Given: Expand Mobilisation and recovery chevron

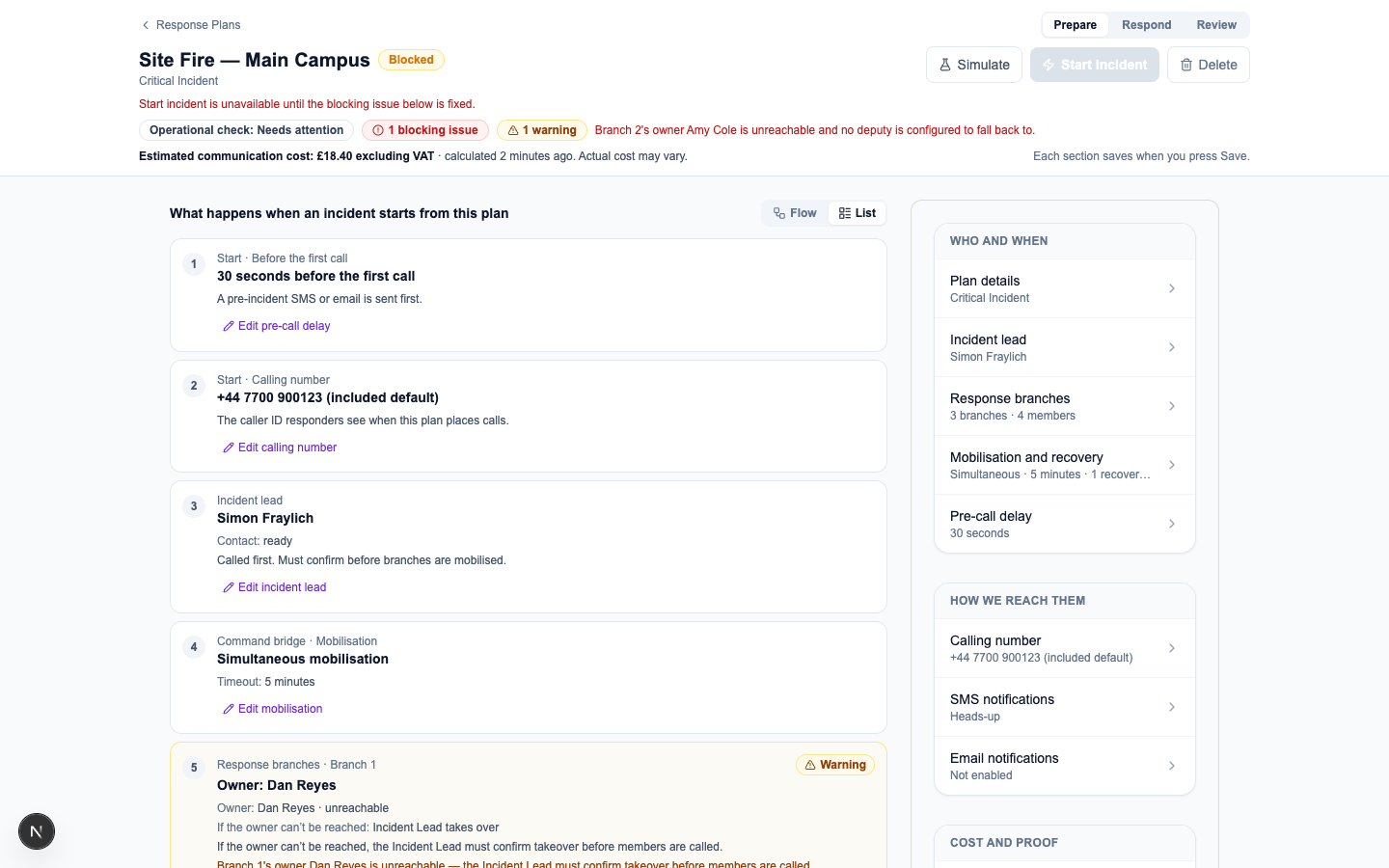Looking at the screenshot, I should point(1172,465).
